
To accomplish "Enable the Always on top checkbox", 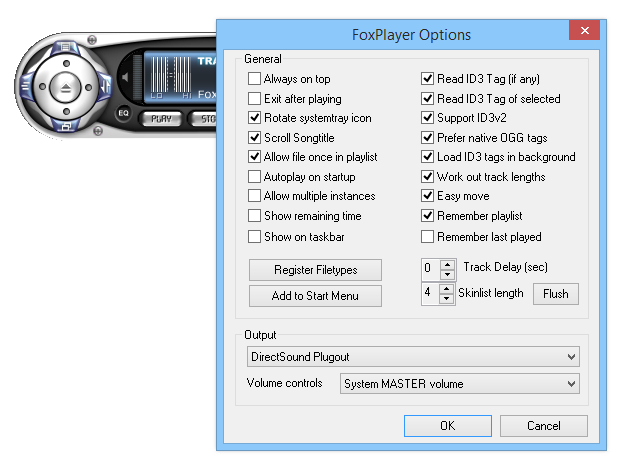I will (255, 79).
